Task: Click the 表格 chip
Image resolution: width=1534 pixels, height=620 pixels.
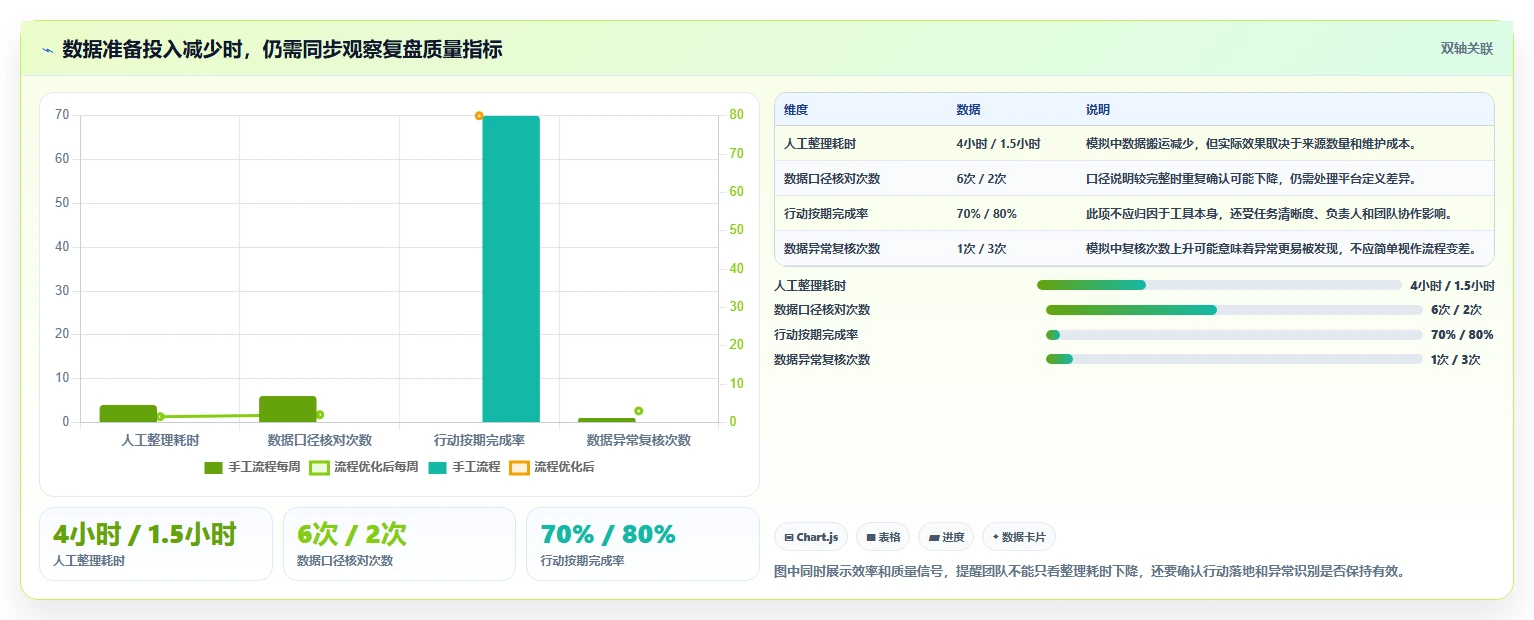Action: [x=883, y=537]
